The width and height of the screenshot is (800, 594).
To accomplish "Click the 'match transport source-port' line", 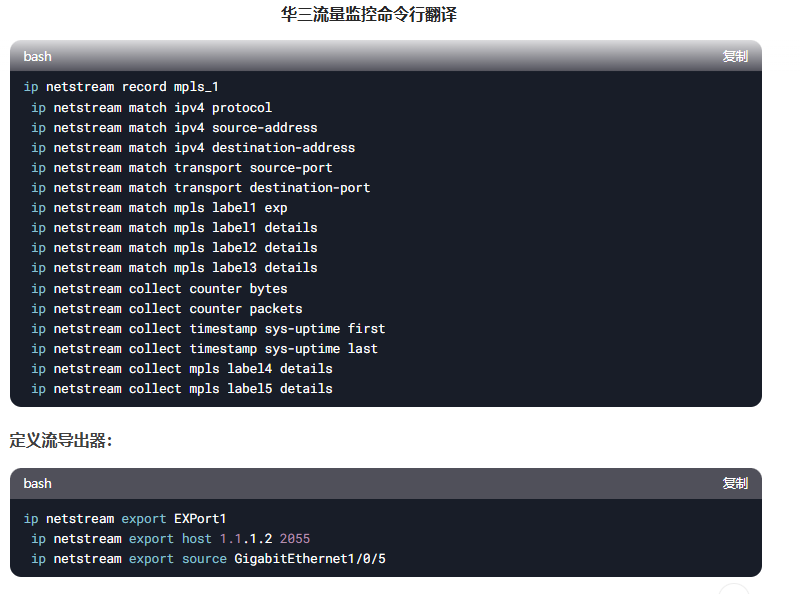I will click(182, 167).
